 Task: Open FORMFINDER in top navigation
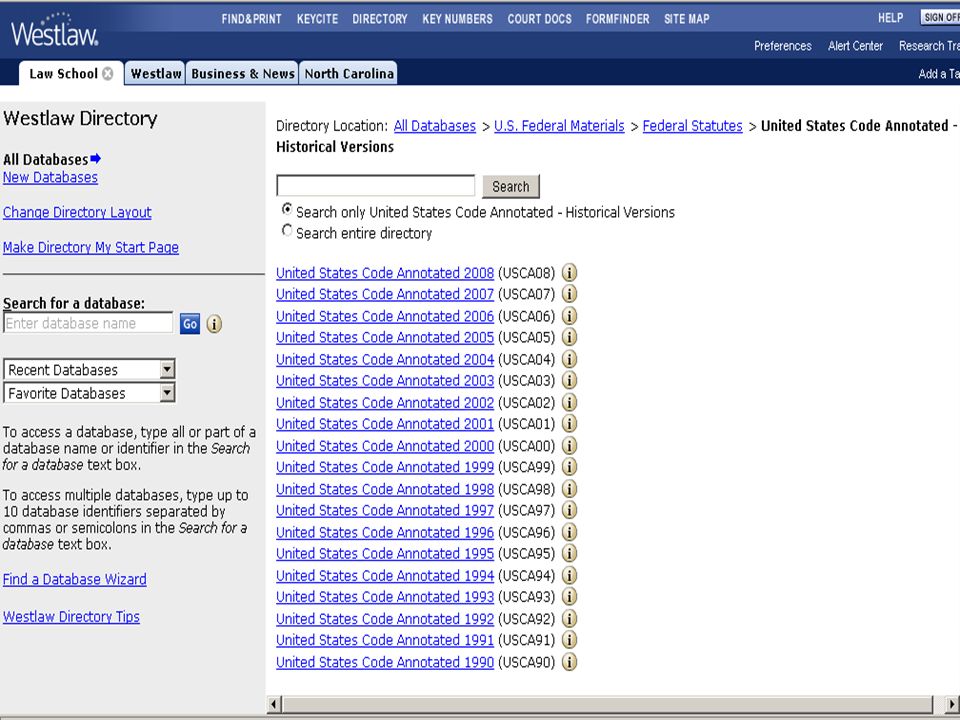618,19
